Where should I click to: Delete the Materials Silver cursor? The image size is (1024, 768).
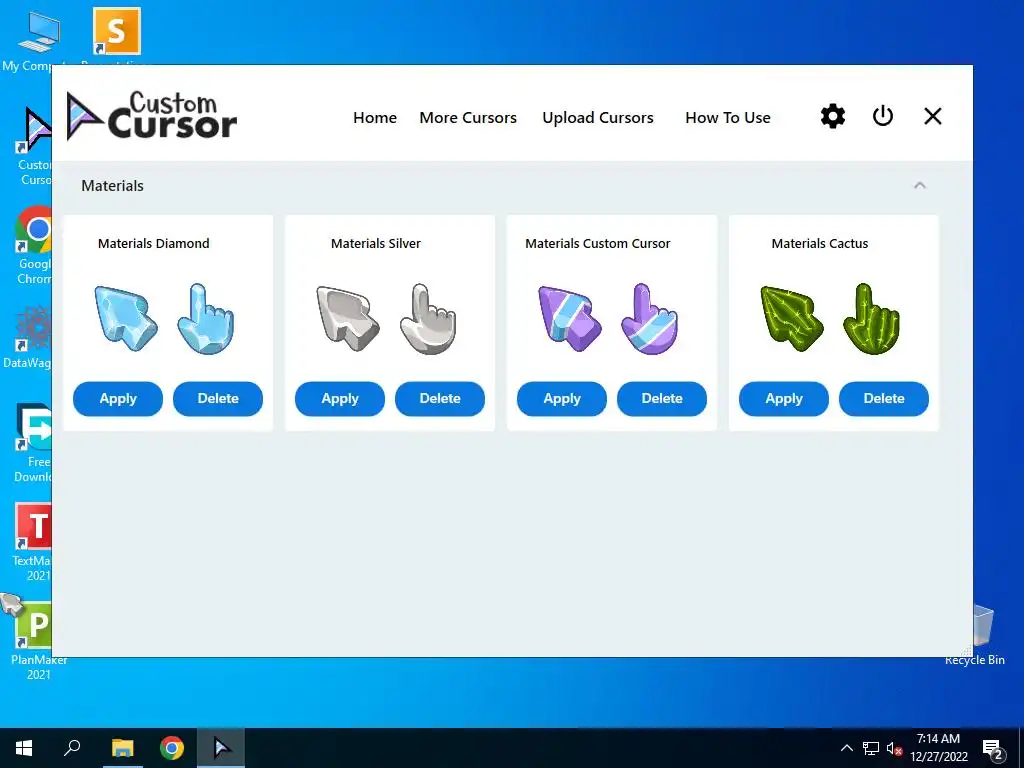click(x=440, y=398)
